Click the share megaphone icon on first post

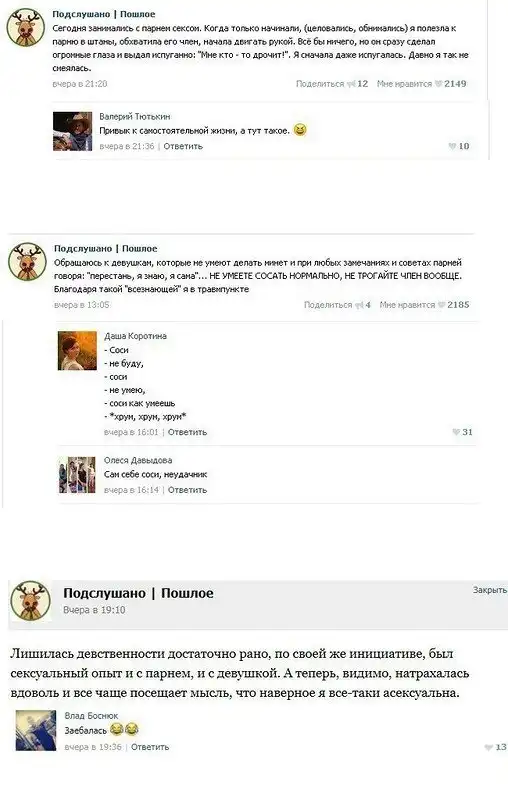coord(351,84)
